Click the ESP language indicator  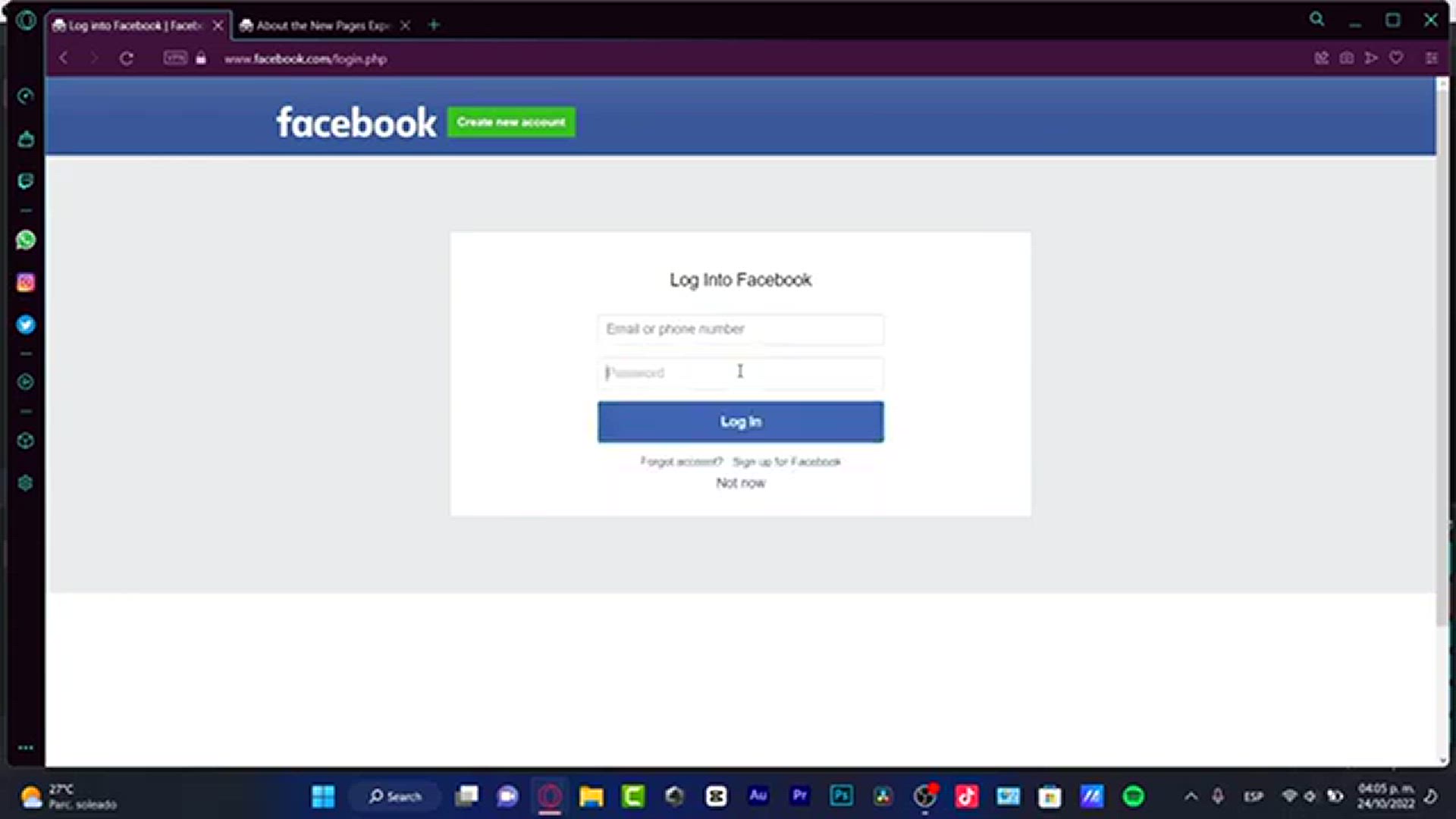pos(1254,796)
